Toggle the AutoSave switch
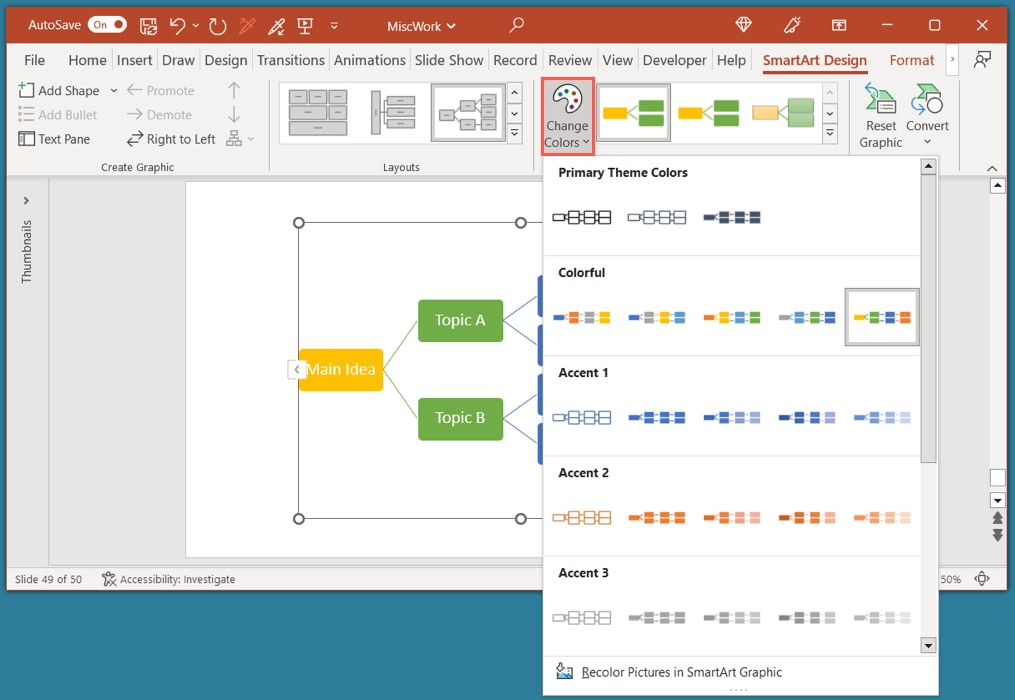The height and width of the screenshot is (700, 1015). coord(107,25)
